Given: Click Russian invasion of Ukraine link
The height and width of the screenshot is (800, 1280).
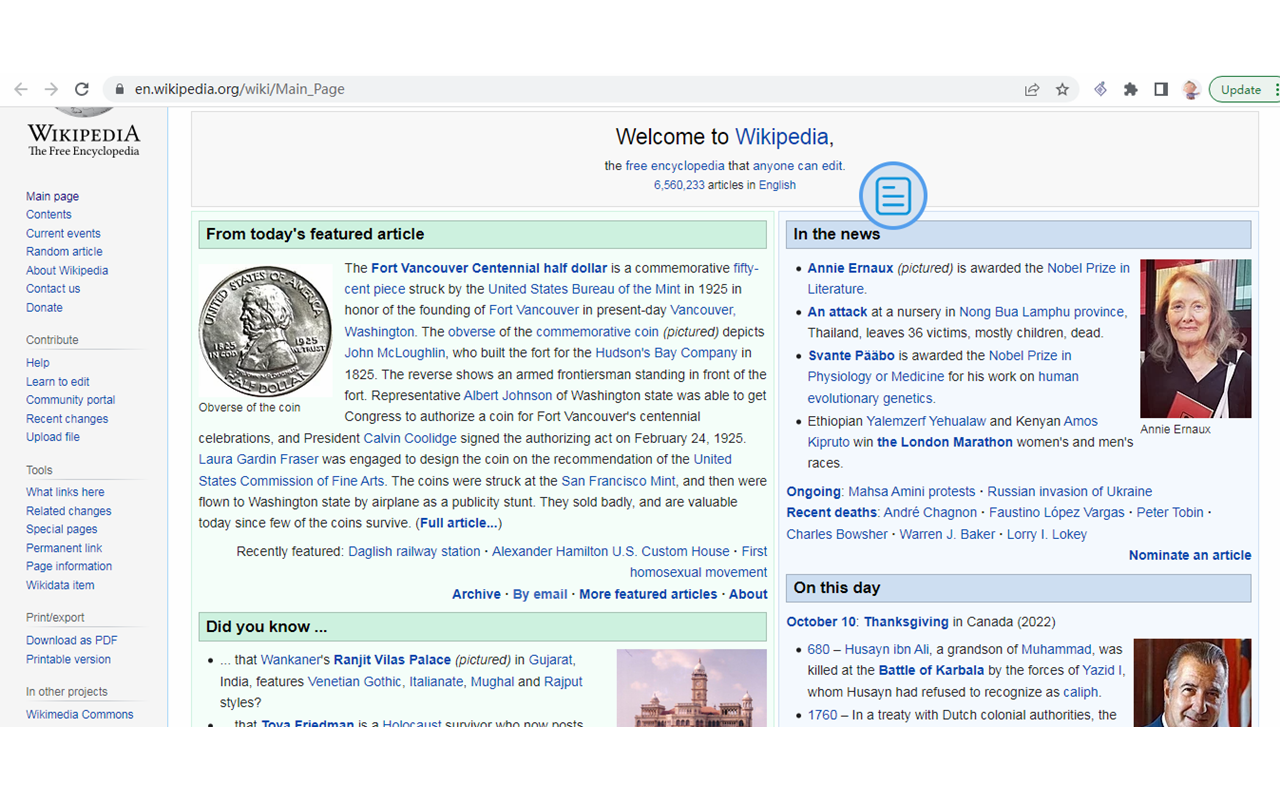Looking at the screenshot, I should 1070,491.
